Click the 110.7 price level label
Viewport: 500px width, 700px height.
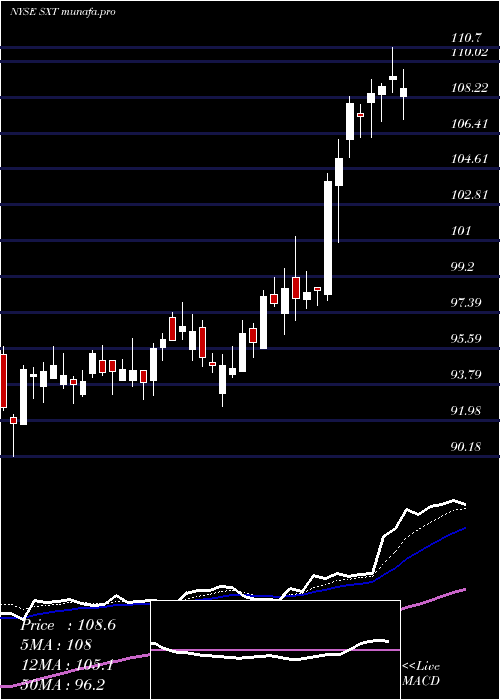coord(467,40)
